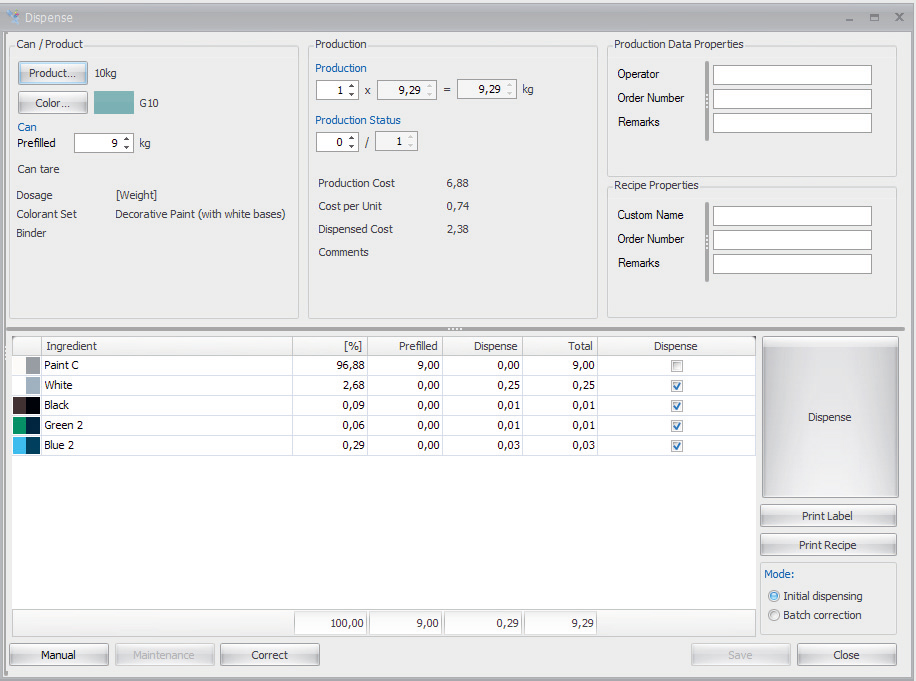
Task: Open the Color... selector
Action: pos(53,103)
